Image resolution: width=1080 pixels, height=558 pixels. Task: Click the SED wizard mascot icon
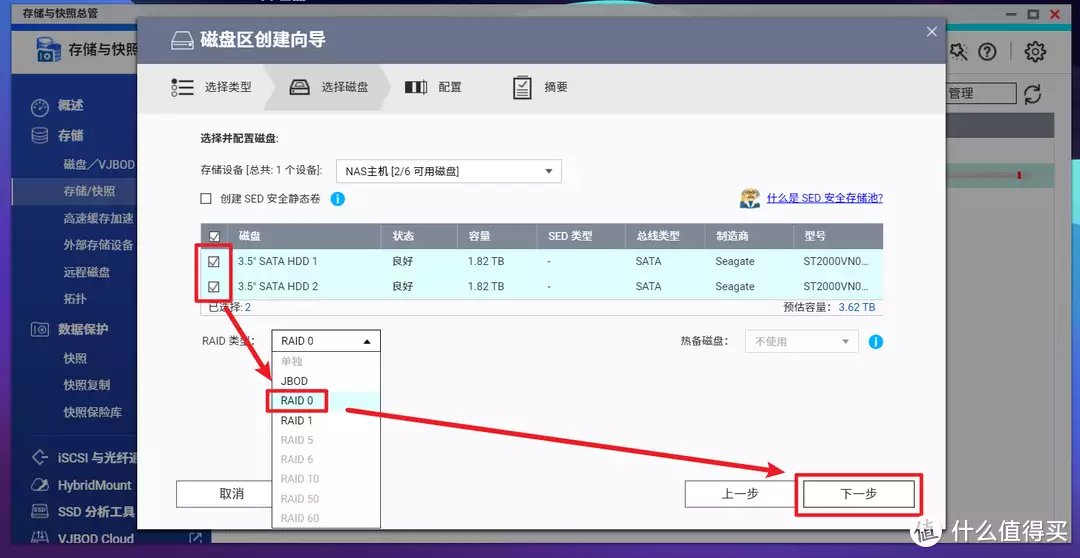point(750,198)
